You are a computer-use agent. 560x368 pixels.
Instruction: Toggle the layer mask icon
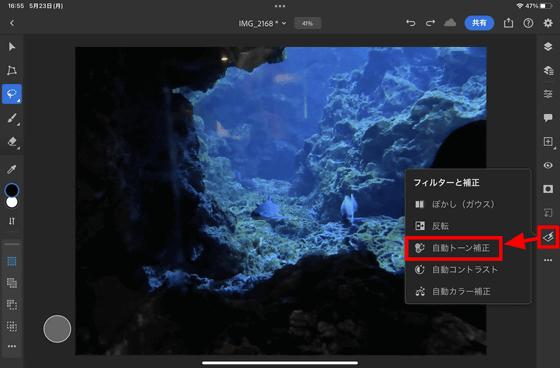[548, 189]
